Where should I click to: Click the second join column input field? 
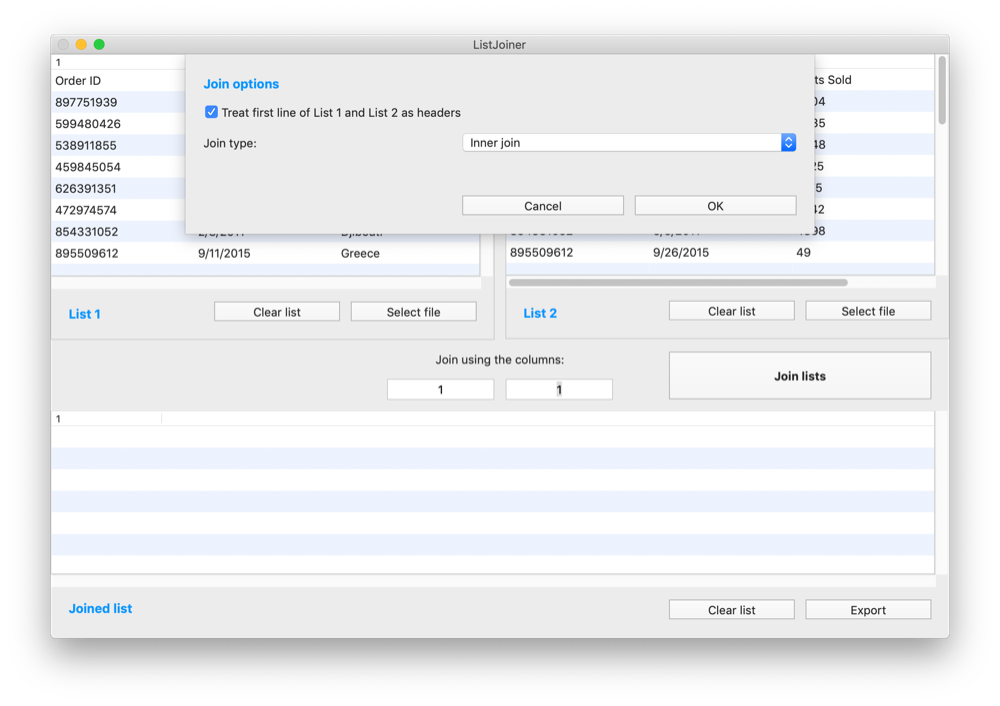pyautogui.click(x=559, y=389)
